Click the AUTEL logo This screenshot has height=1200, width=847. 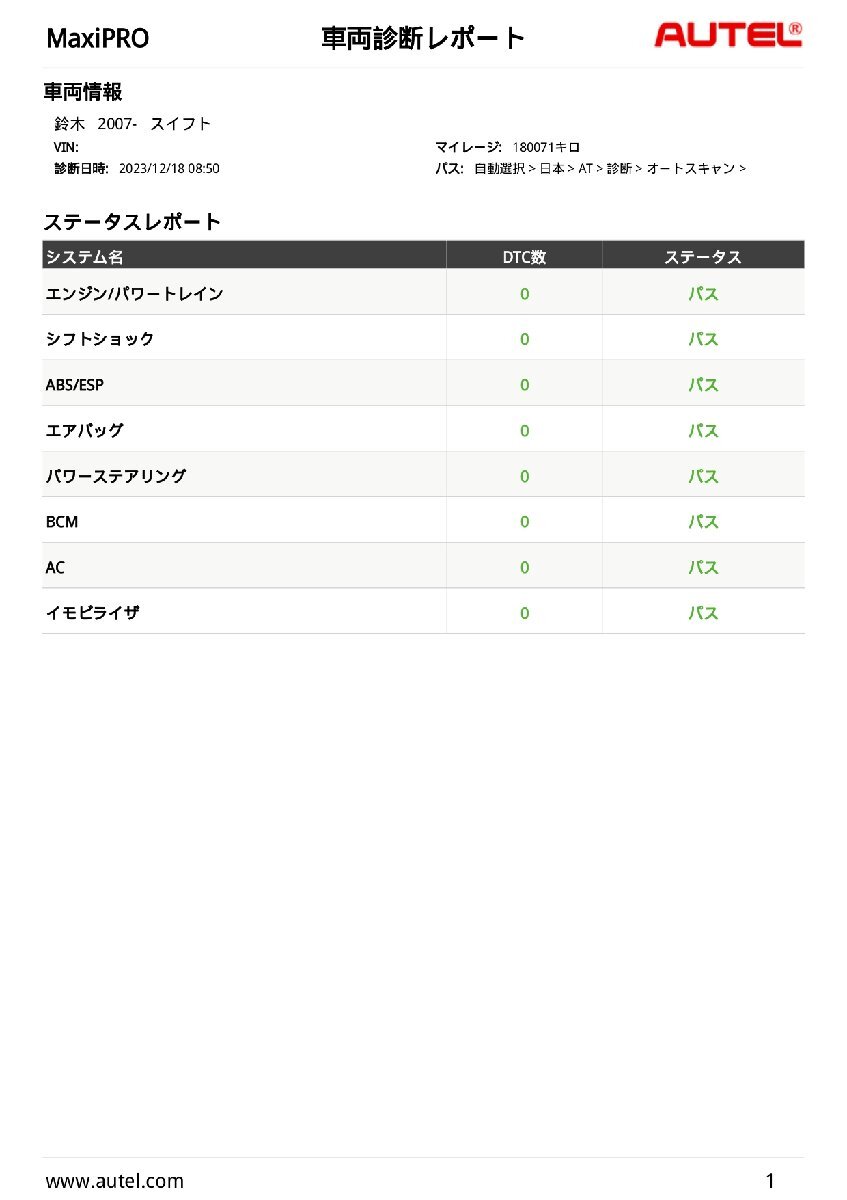click(x=727, y=36)
